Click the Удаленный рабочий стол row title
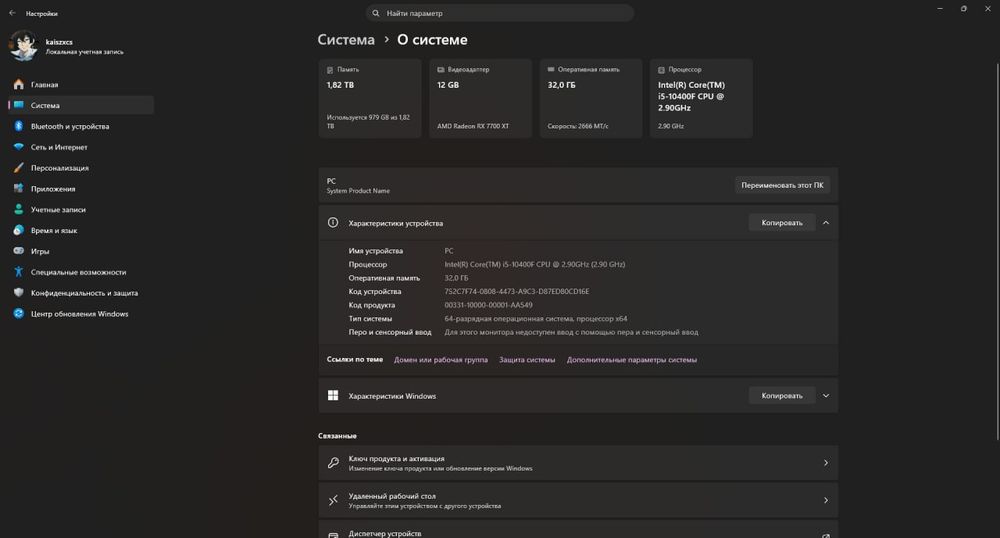Image resolution: width=1000 pixels, height=538 pixels. click(x=392, y=496)
